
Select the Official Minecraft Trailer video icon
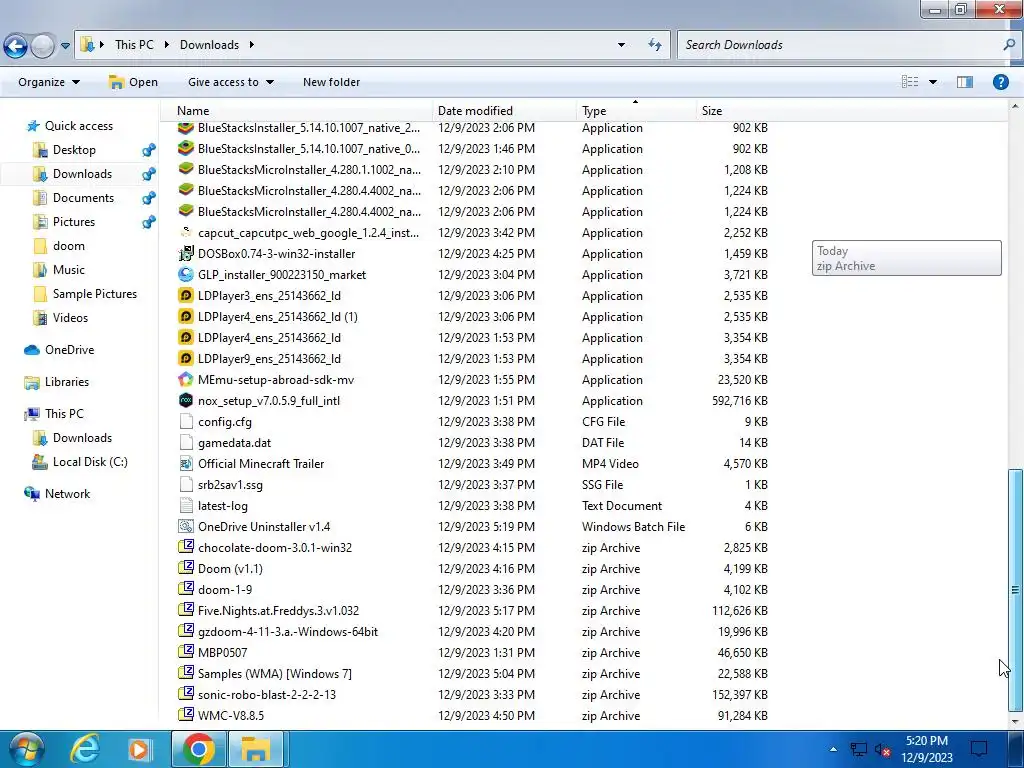pos(186,464)
